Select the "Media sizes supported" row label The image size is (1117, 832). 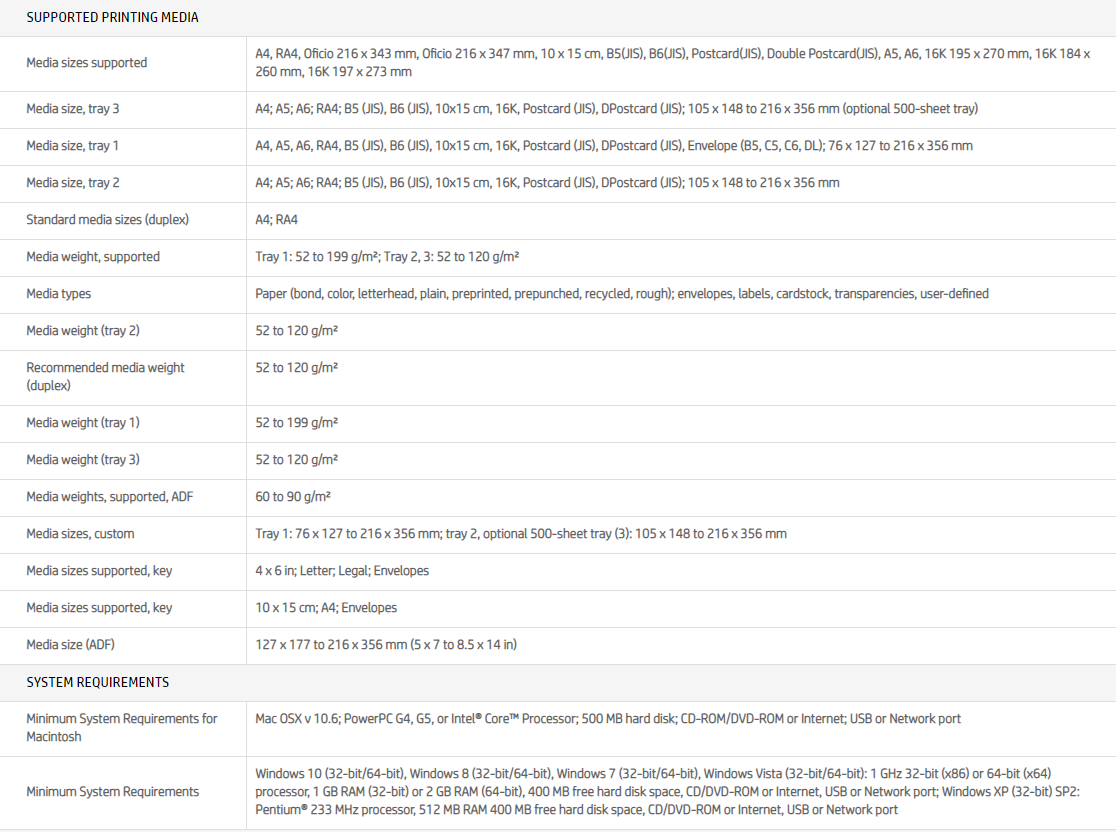[x=86, y=63]
